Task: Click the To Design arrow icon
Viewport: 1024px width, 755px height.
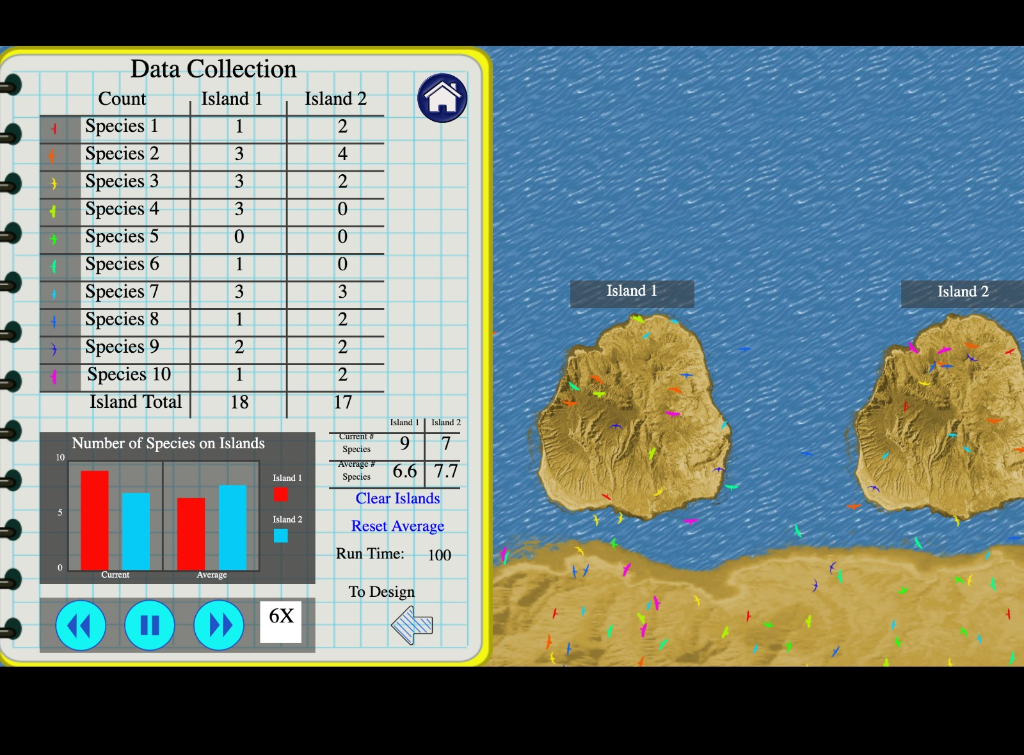Action: [x=410, y=623]
